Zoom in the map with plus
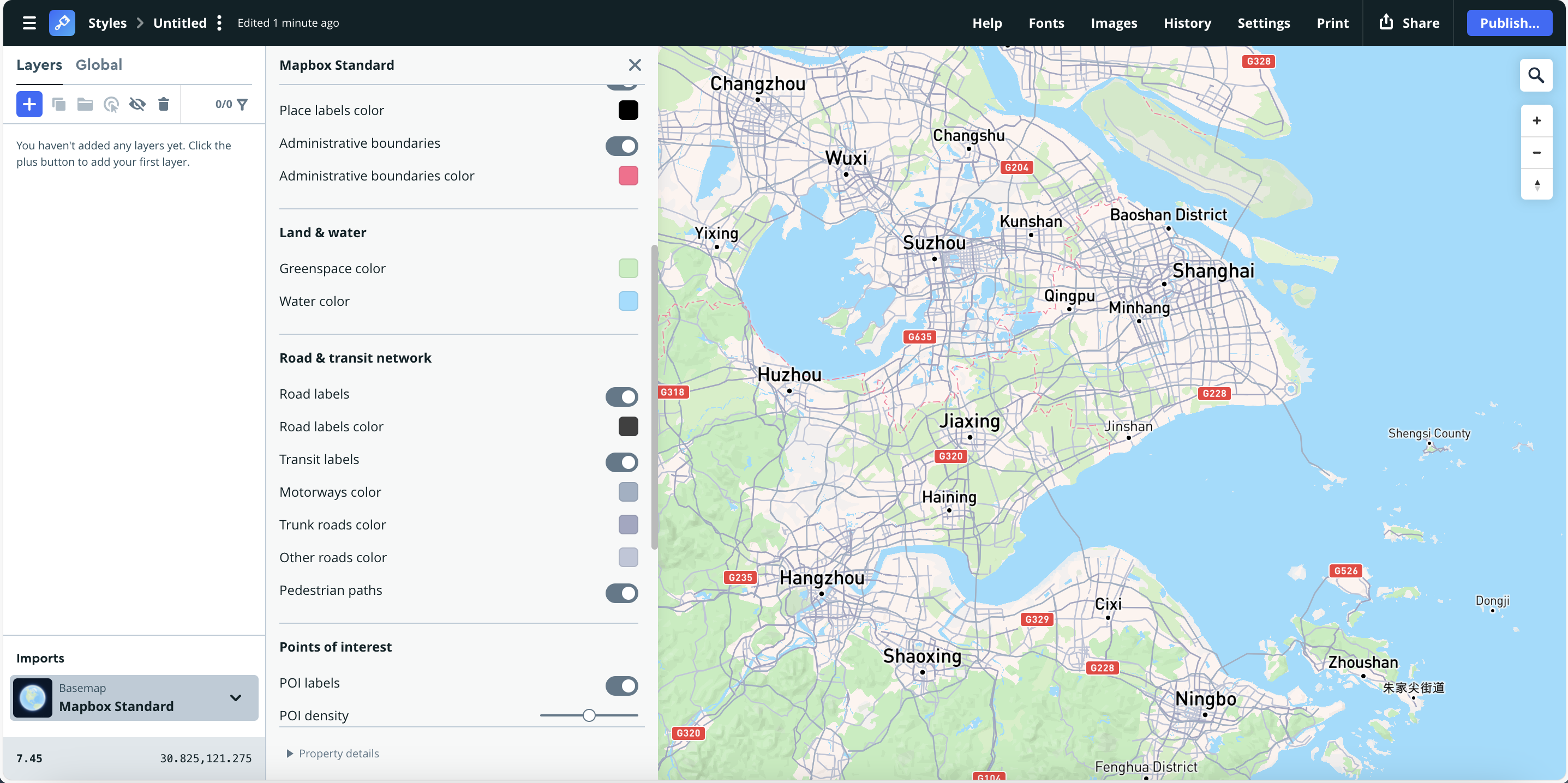The height and width of the screenshot is (783, 1568). click(1536, 121)
